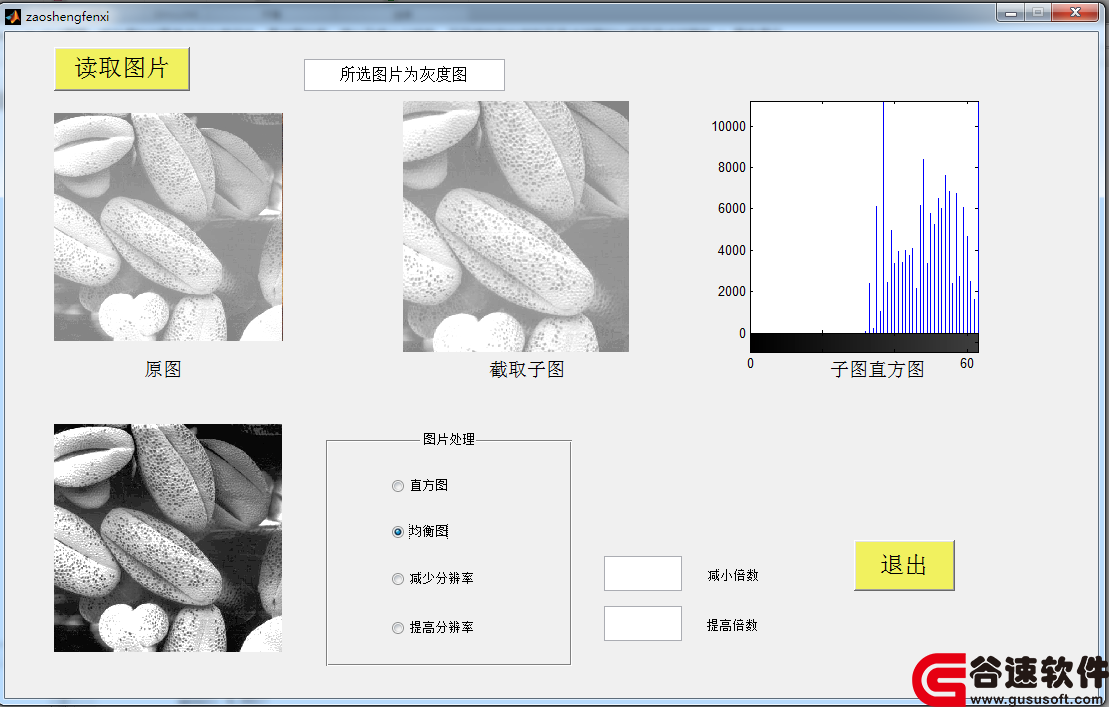Select the 均衡图 radio button
This screenshot has height=707, width=1109.
pos(397,532)
